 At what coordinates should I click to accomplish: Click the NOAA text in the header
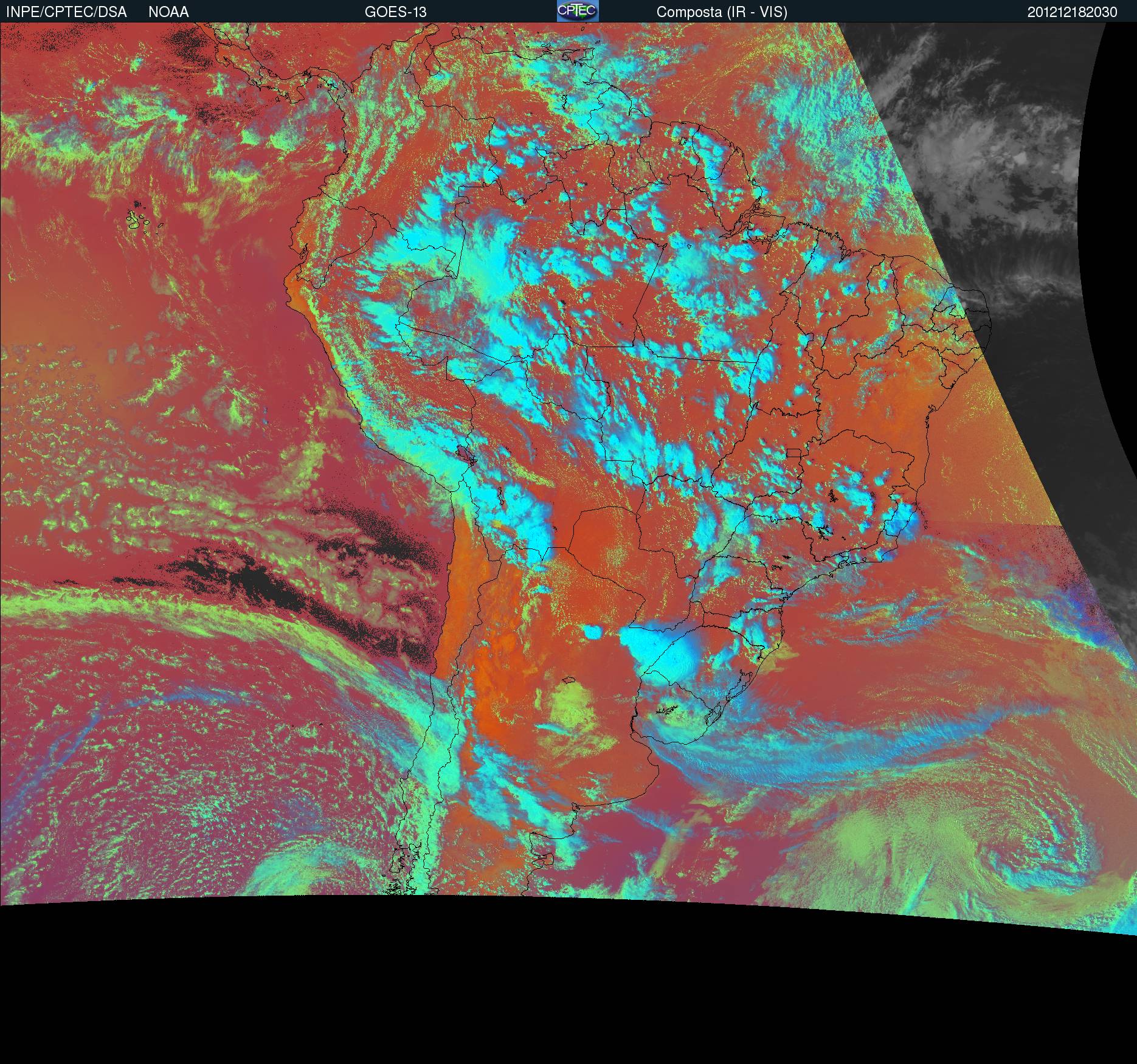pos(168,12)
